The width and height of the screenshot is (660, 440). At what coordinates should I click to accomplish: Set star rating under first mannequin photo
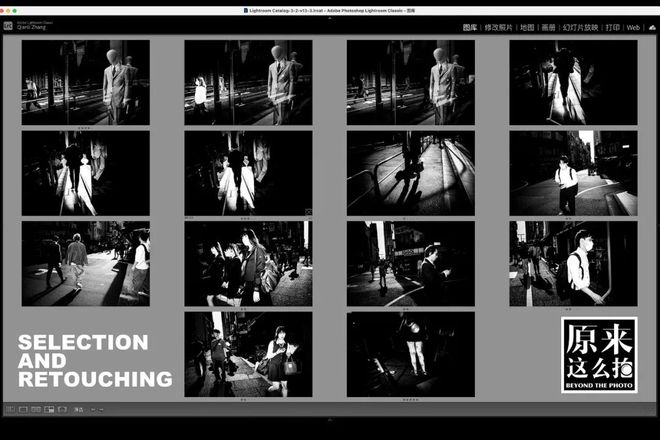coord(84,128)
